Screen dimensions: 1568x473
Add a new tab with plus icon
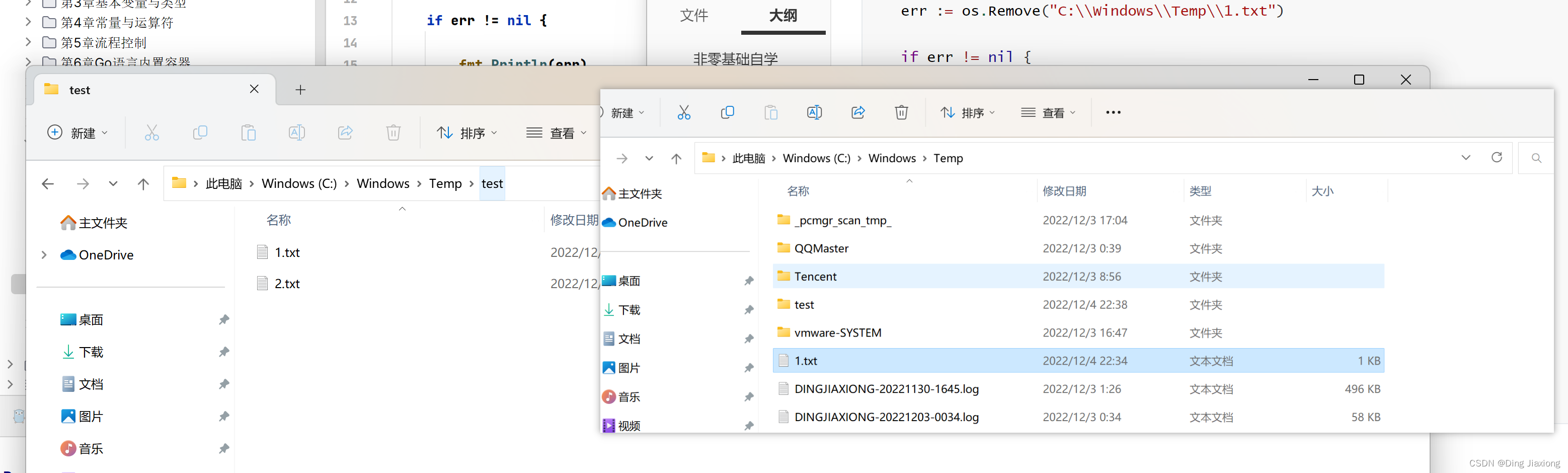[301, 90]
